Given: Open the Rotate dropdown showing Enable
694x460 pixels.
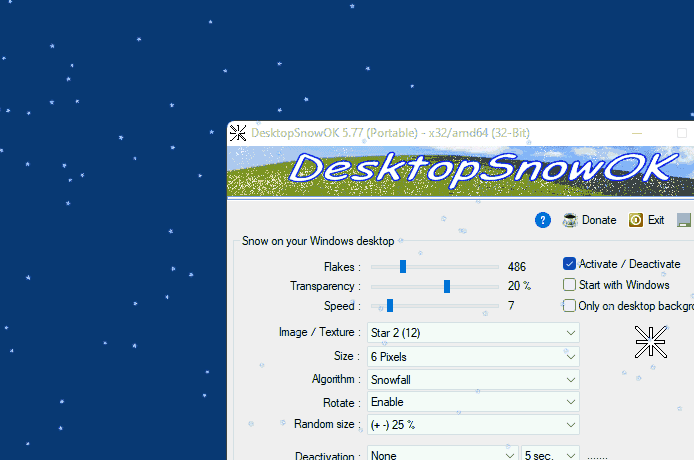Looking at the screenshot, I should coord(473,402).
